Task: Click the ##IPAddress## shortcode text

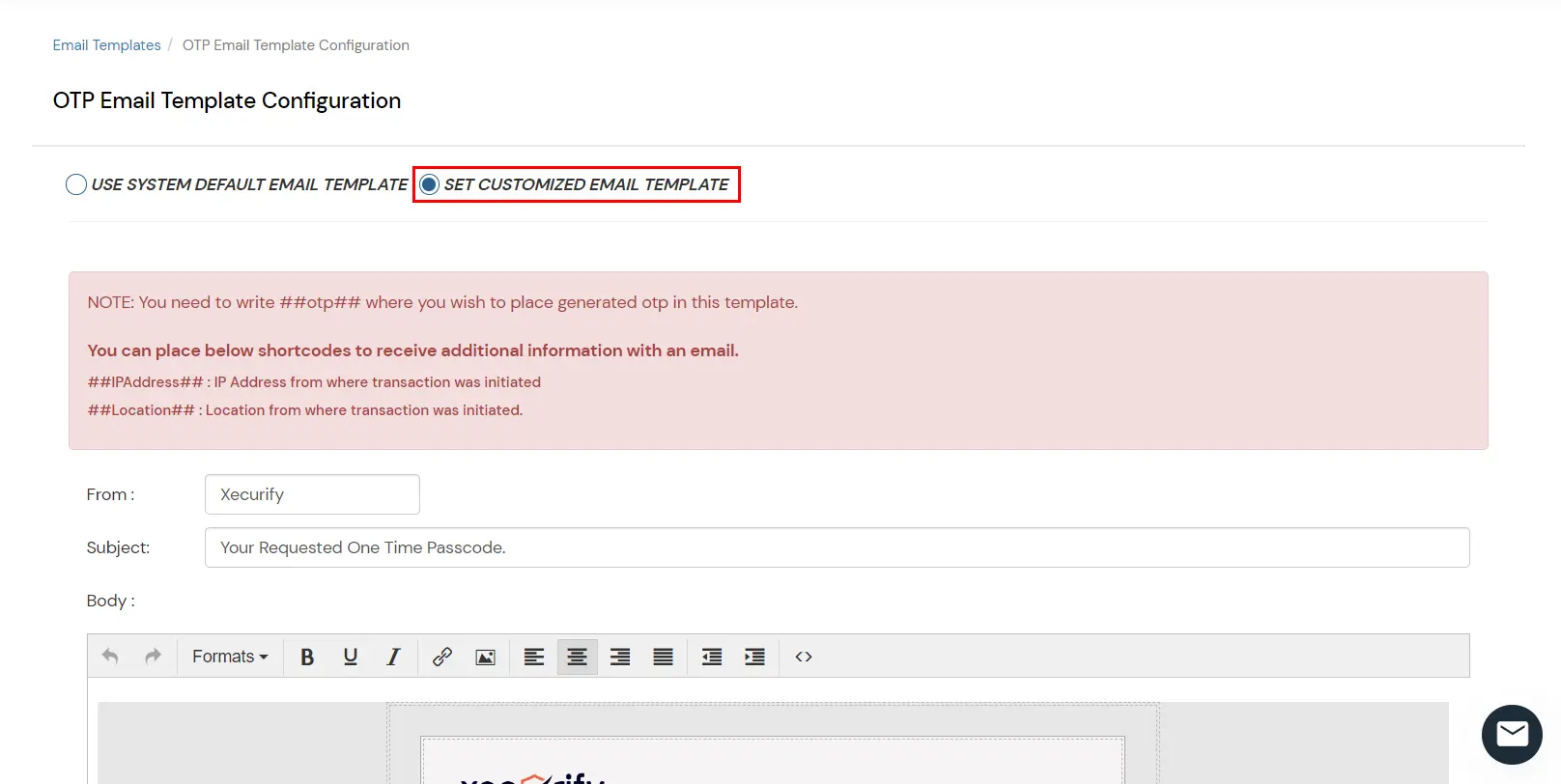Action: click(145, 382)
